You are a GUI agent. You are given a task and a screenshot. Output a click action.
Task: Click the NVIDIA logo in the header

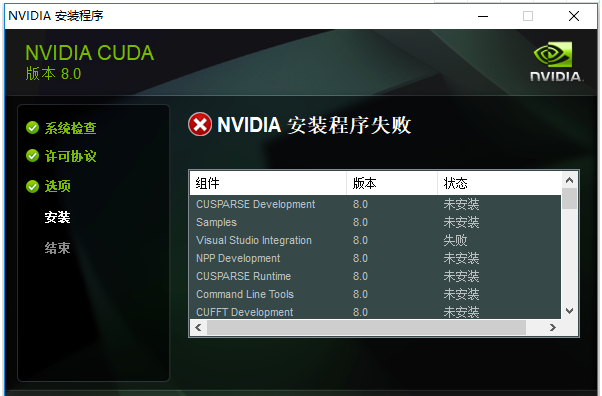point(556,62)
